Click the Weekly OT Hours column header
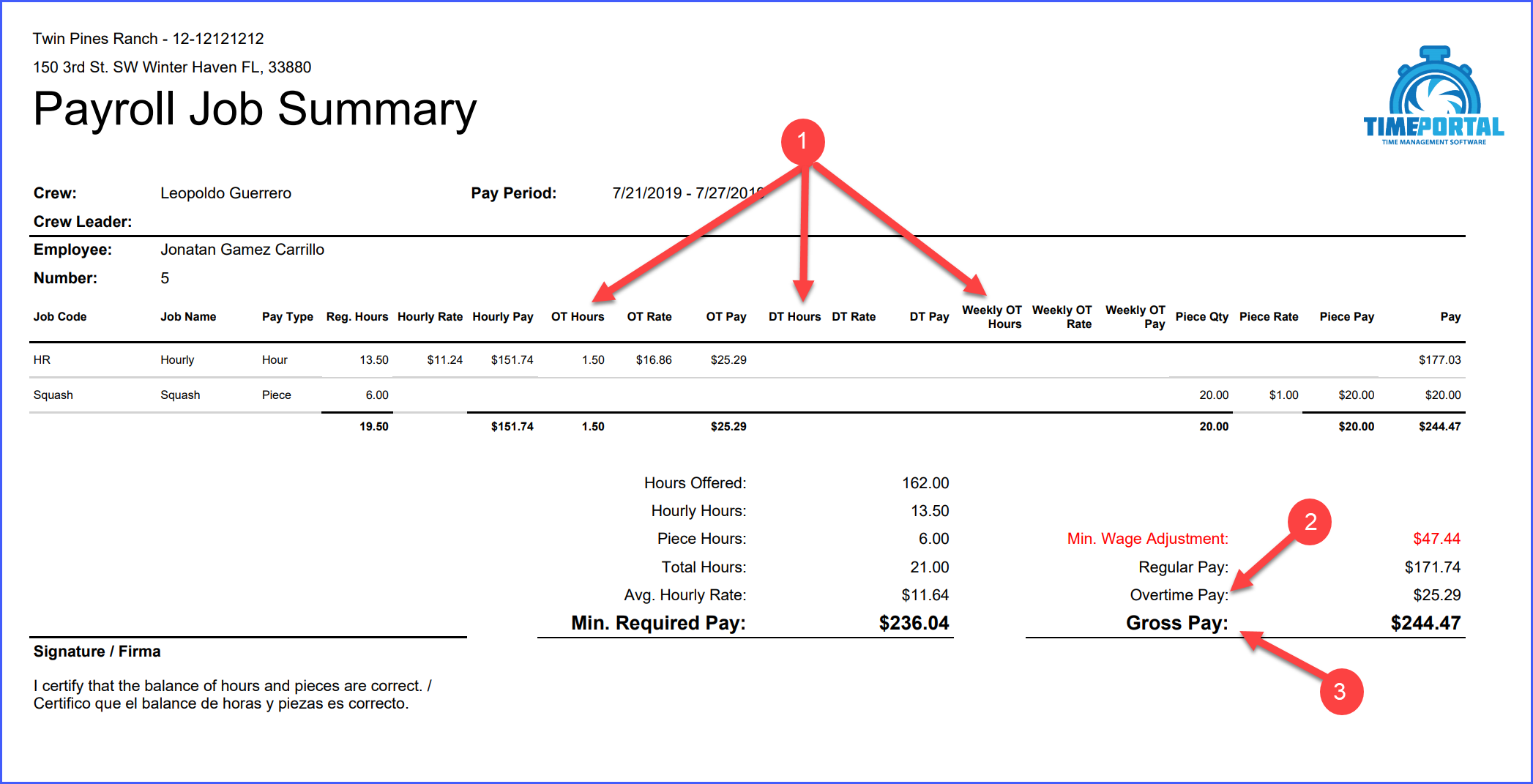This screenshot has width=1533, height=784. pyautogui.click(x=992, y=317)
